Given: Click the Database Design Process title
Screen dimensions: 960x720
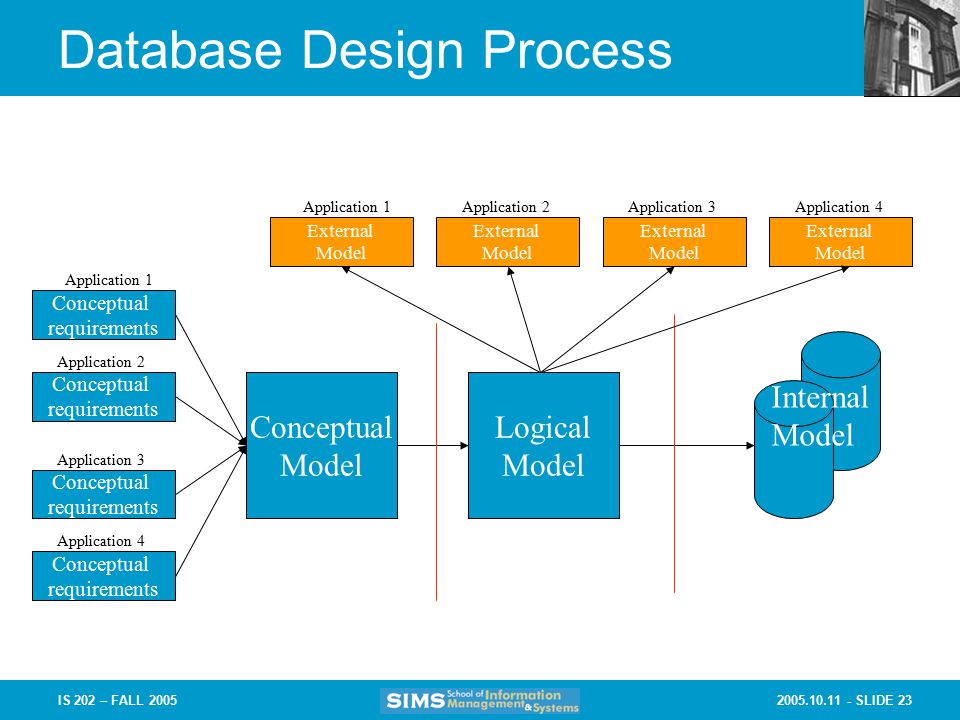Looking at the screenshot, I should click(x=366, y=51).
